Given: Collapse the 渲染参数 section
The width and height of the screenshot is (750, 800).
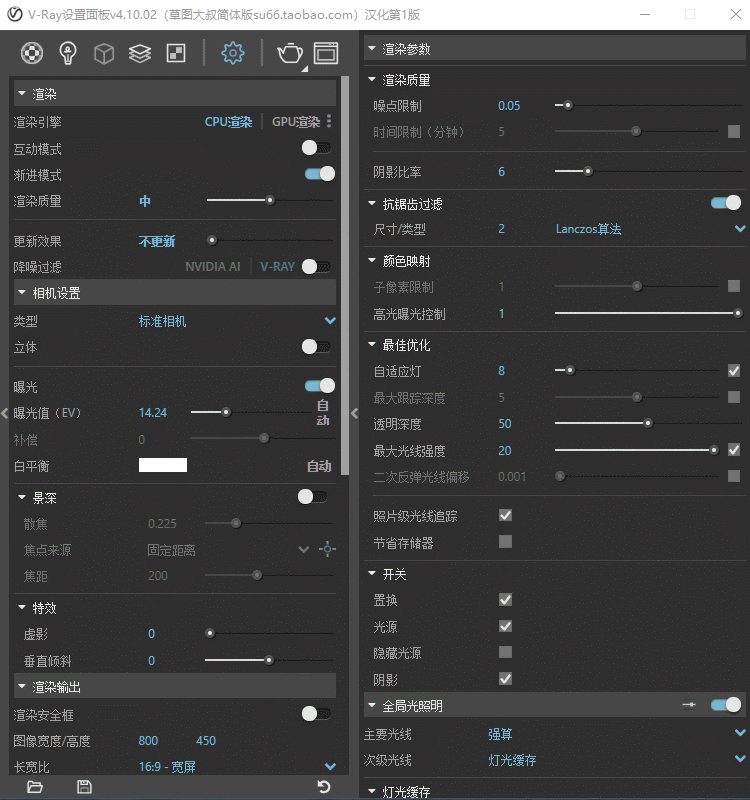Looking at the screenshot, I should (555, 48).
